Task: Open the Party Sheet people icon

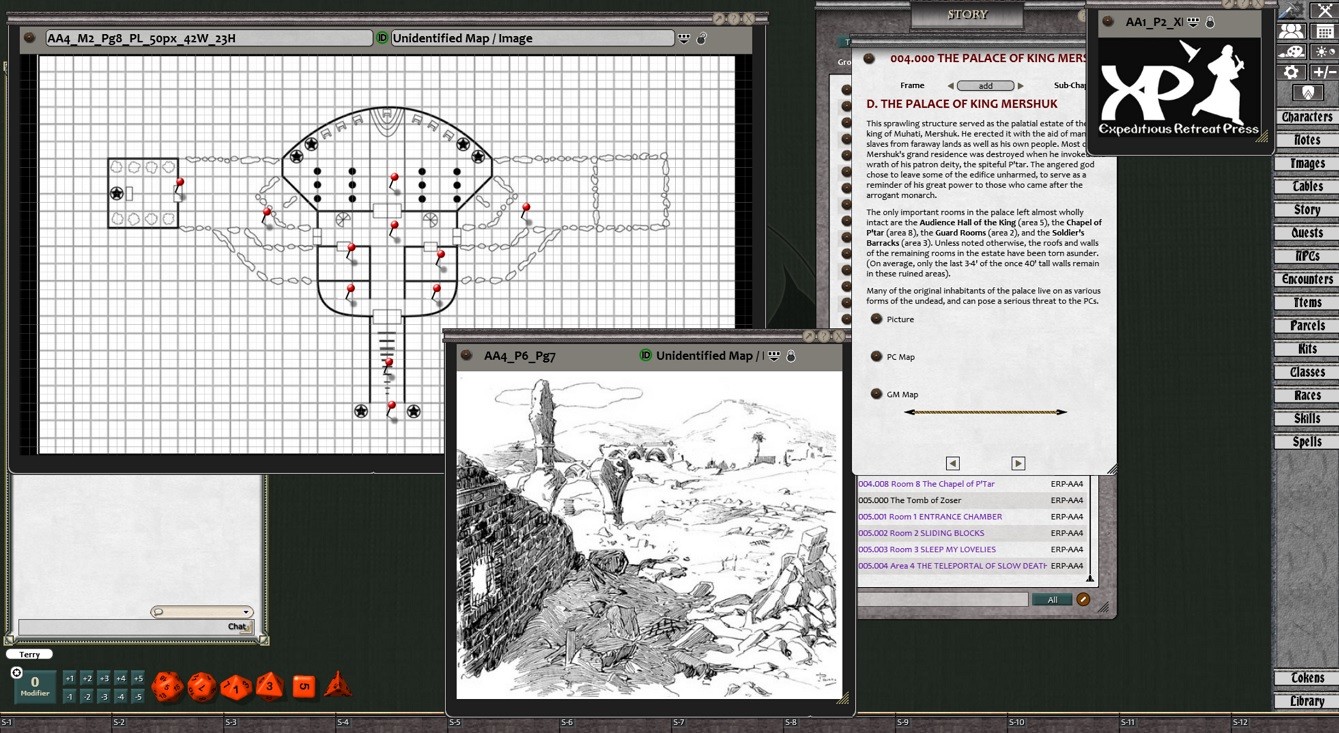Action: 1291,31
